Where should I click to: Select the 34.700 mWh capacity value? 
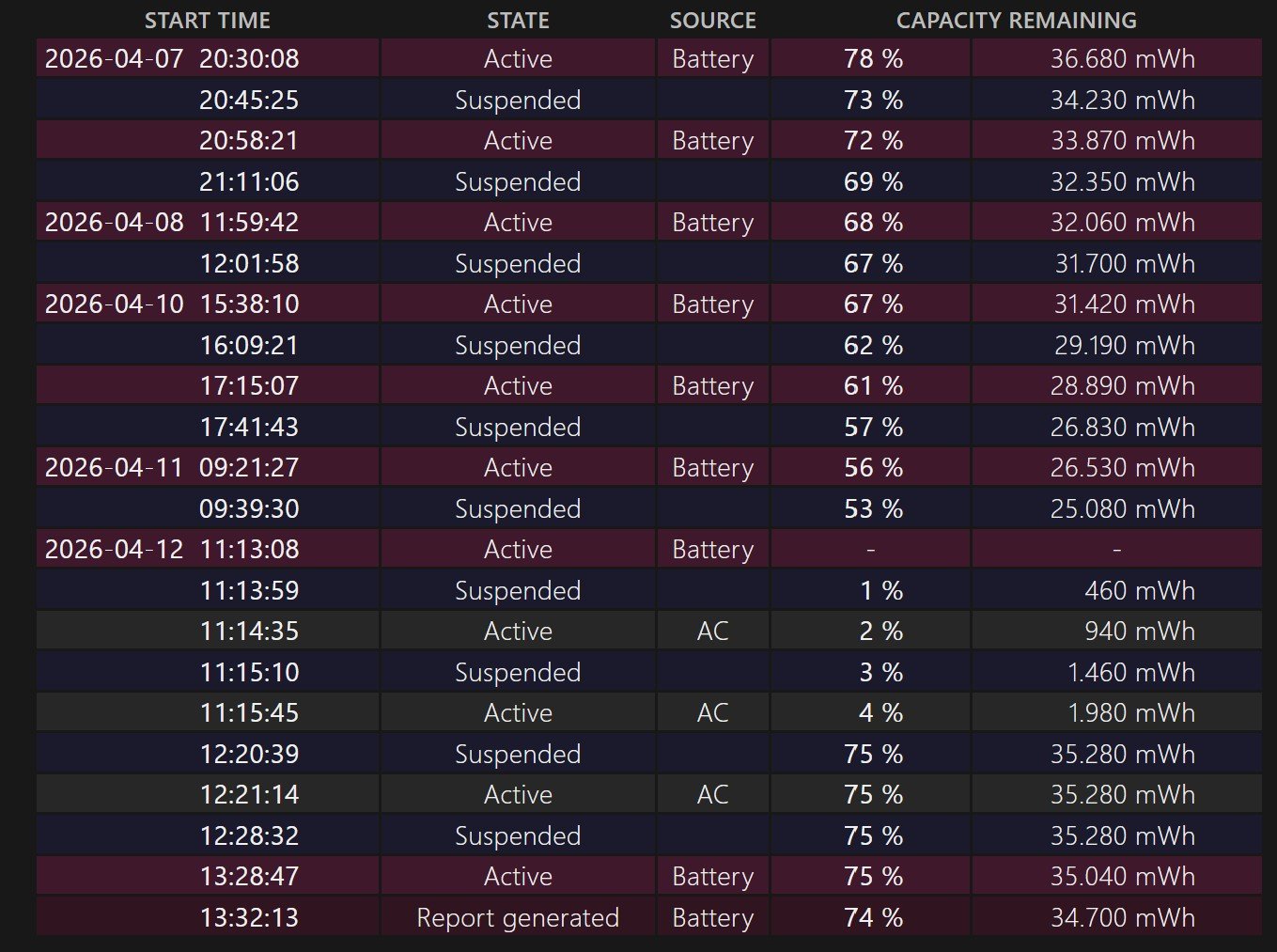click(x=1122, y=917)
